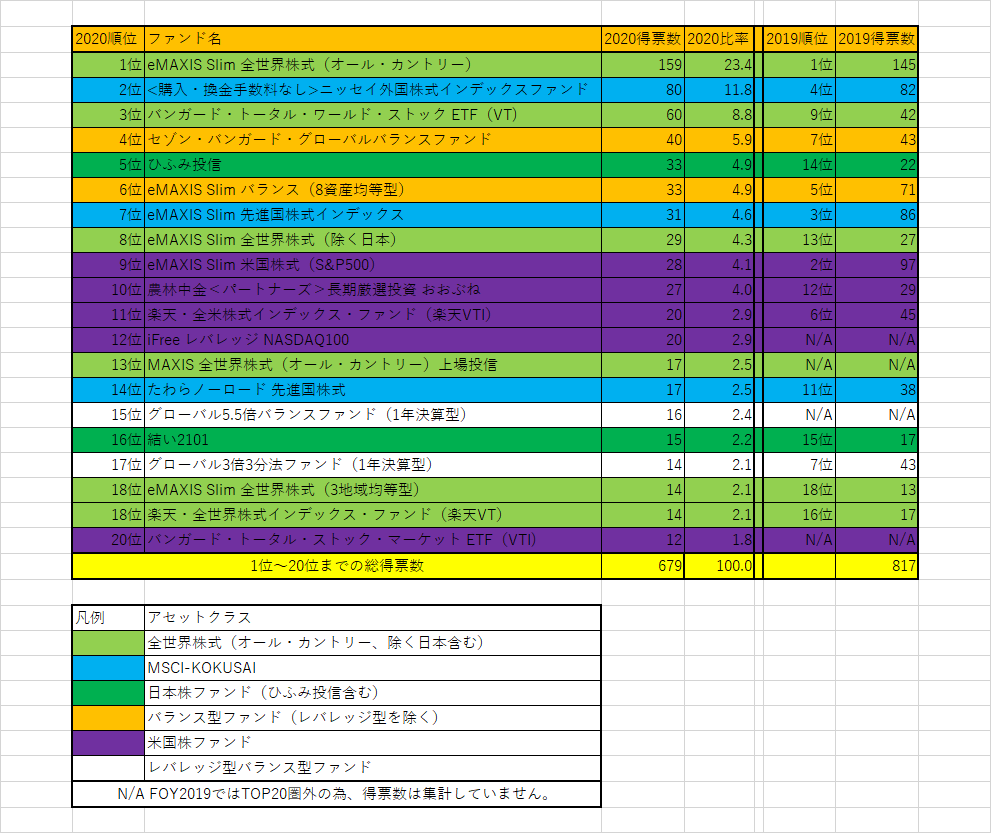Select the 14位 2019 rank cell
Image resolution: width=991 pixels, height=833 pixels.
point(799,164)
